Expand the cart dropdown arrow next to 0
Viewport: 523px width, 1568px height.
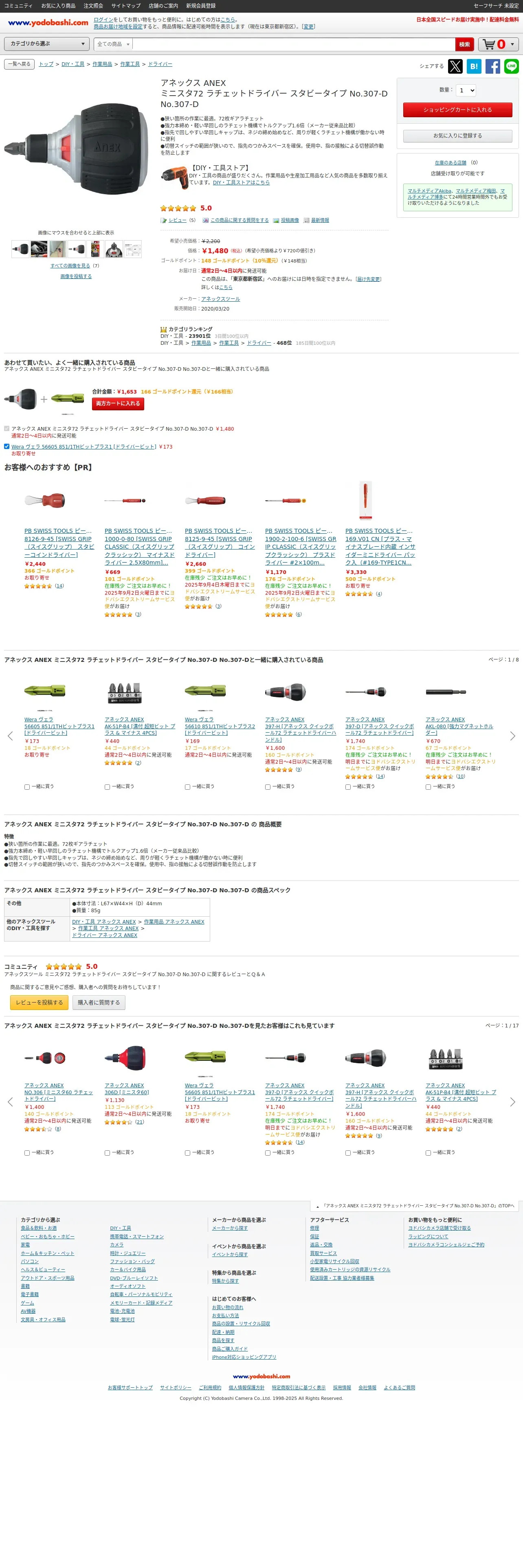point(512,44)
